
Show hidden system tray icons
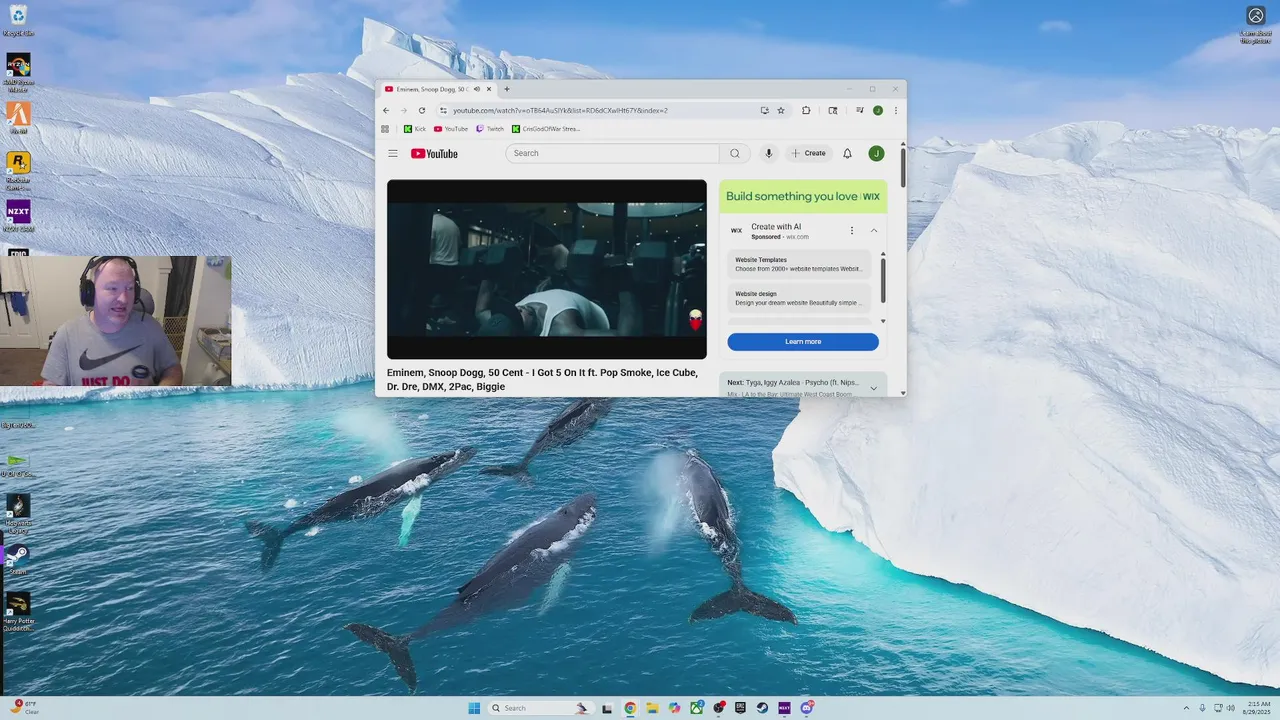1186,708
